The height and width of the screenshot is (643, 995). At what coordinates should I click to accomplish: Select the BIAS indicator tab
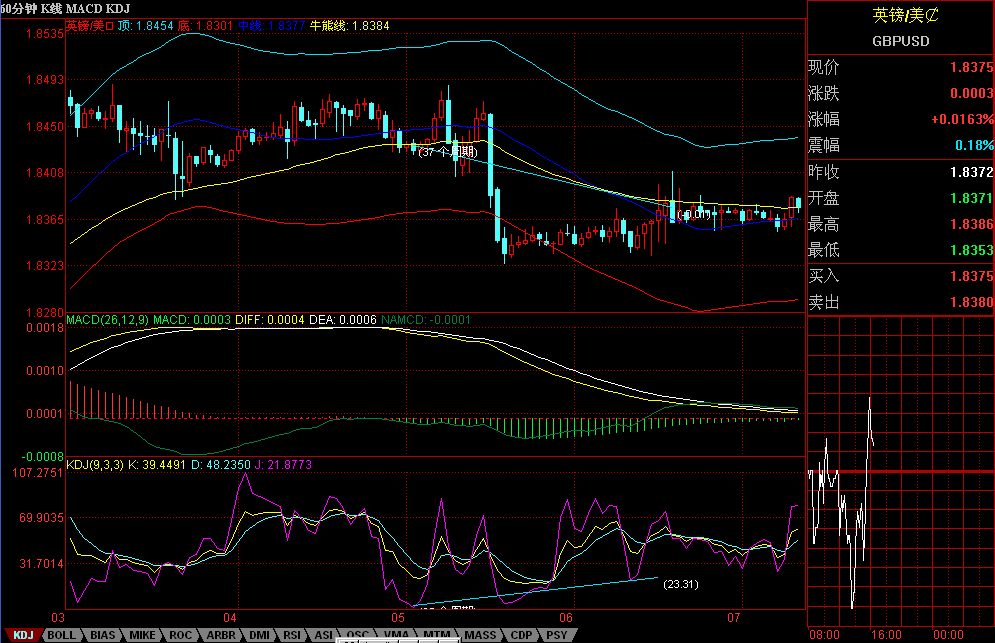102,635
